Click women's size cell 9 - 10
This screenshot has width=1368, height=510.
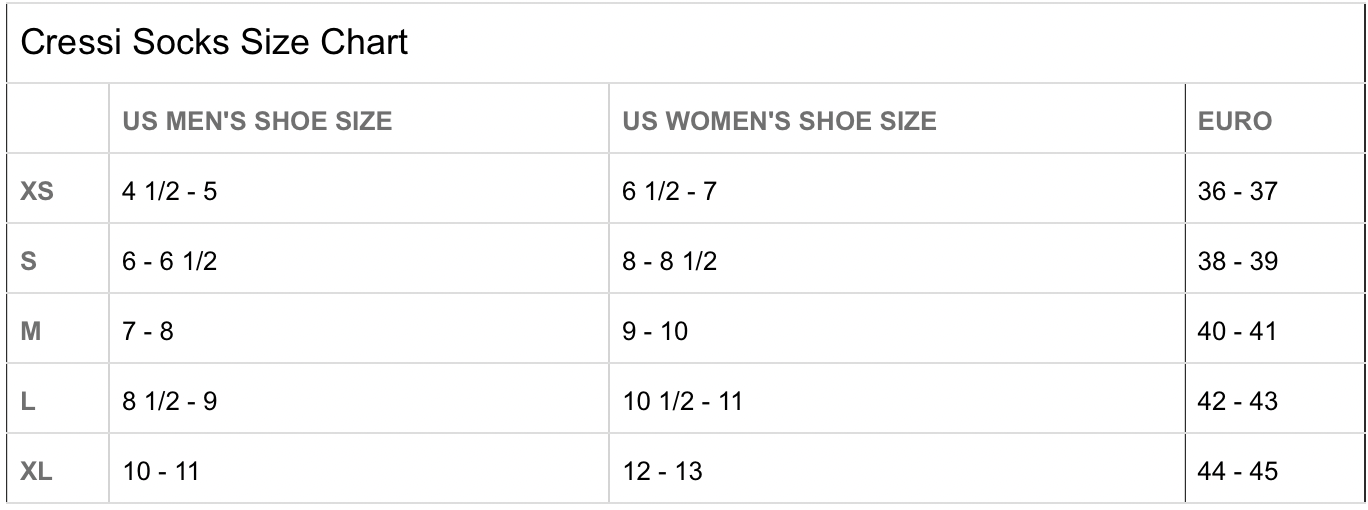[655, 331]
